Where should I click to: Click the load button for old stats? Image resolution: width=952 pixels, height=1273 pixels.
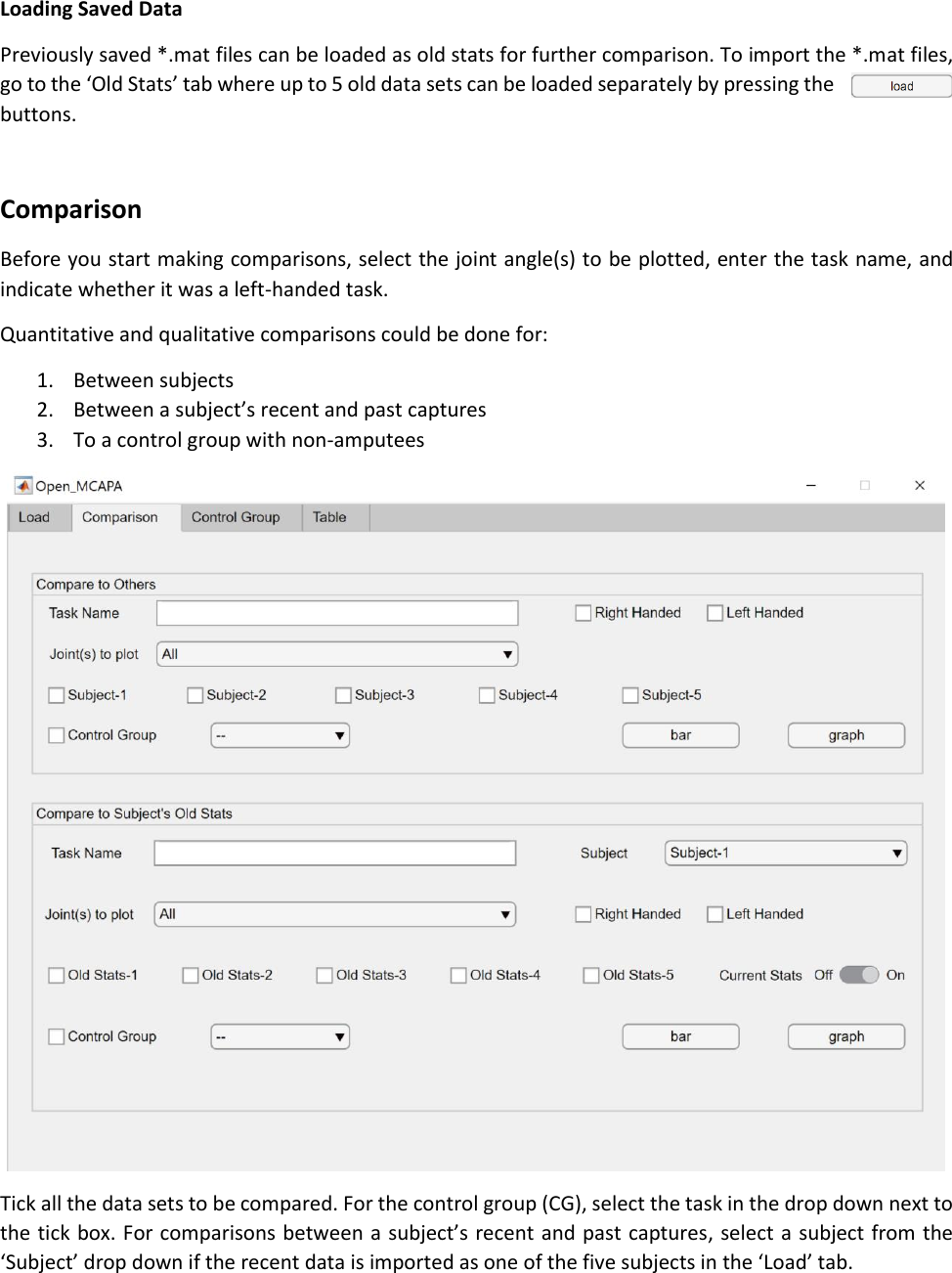point(900,85)
